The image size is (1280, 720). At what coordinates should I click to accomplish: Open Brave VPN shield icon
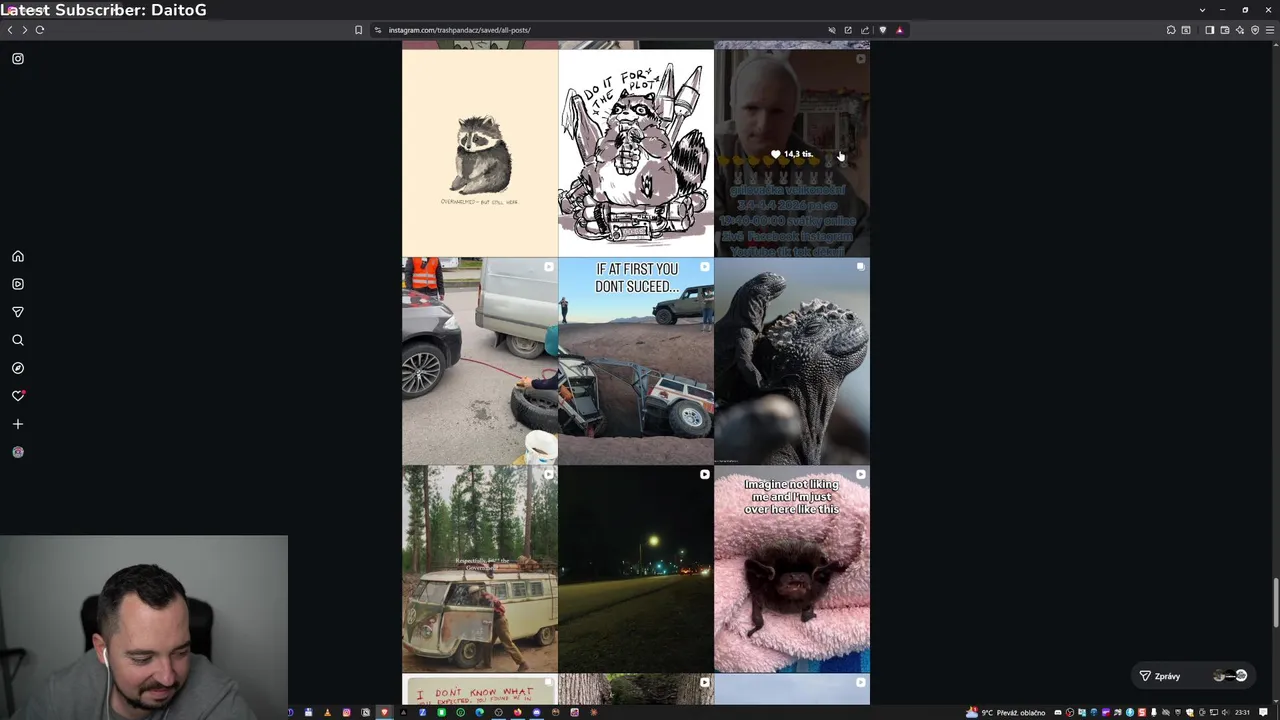pos(1255,30)
